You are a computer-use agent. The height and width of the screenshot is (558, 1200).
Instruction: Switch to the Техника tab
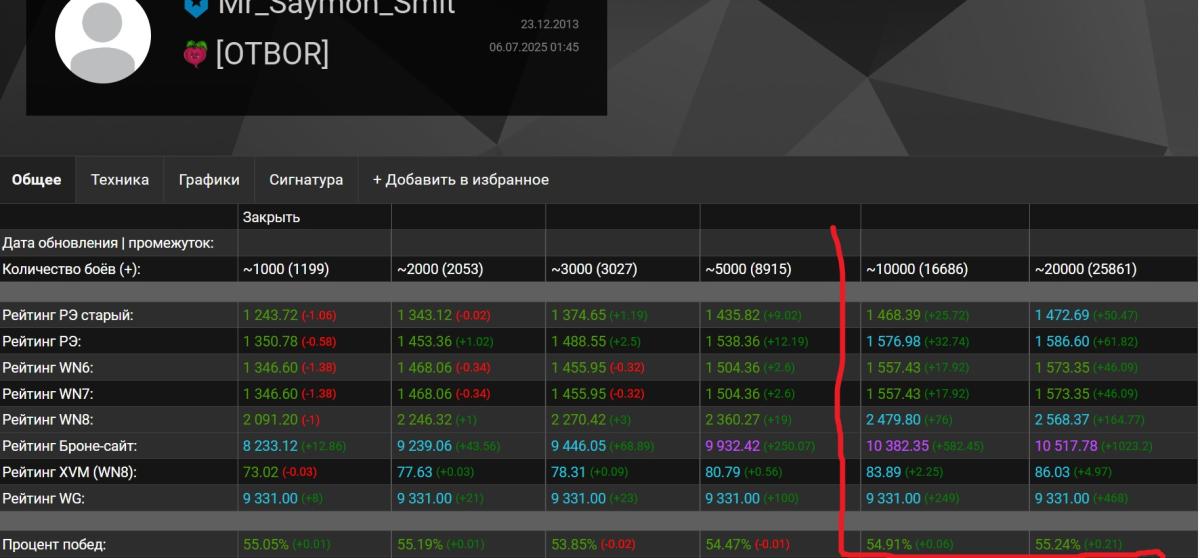pos(120,180)
